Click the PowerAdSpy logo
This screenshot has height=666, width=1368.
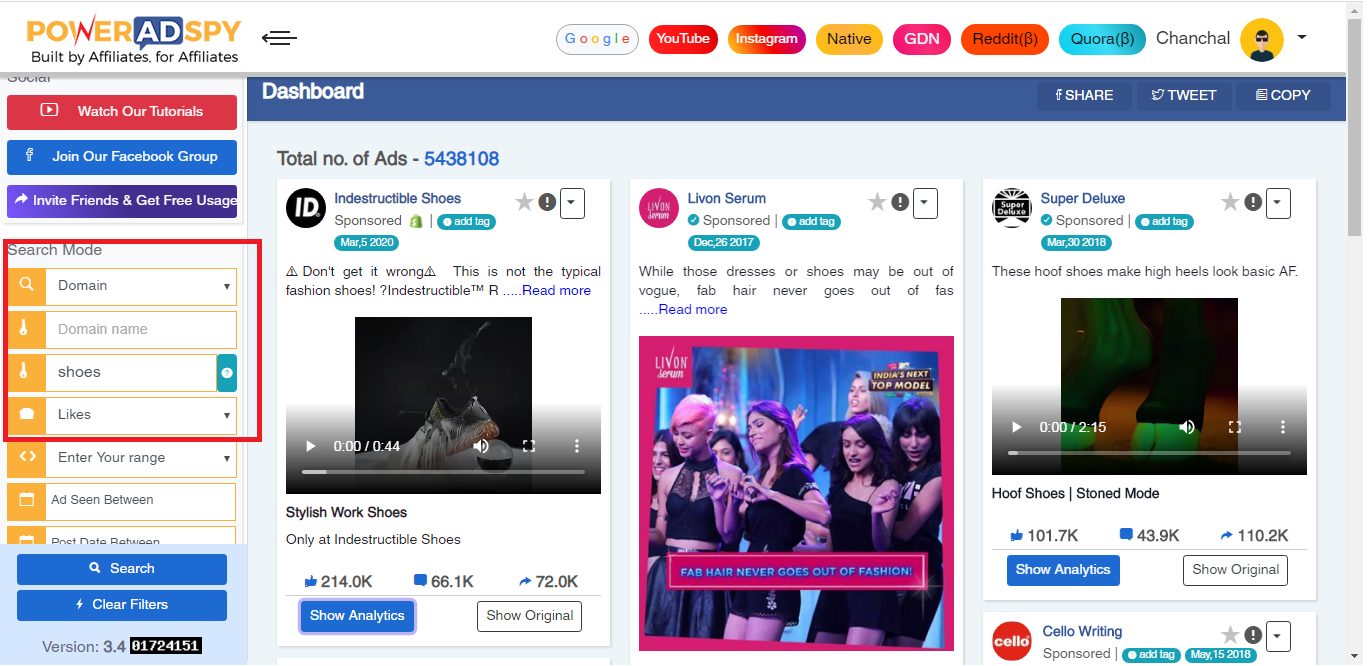(x=134, y=40)
